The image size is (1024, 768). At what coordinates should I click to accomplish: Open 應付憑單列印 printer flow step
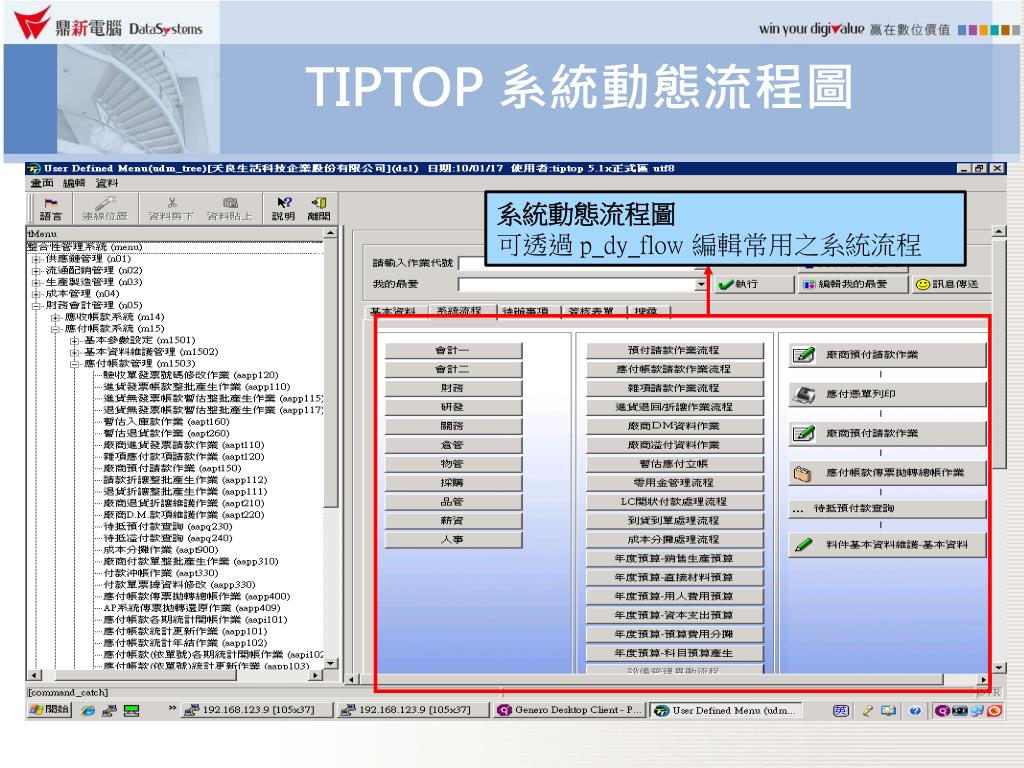887,394
